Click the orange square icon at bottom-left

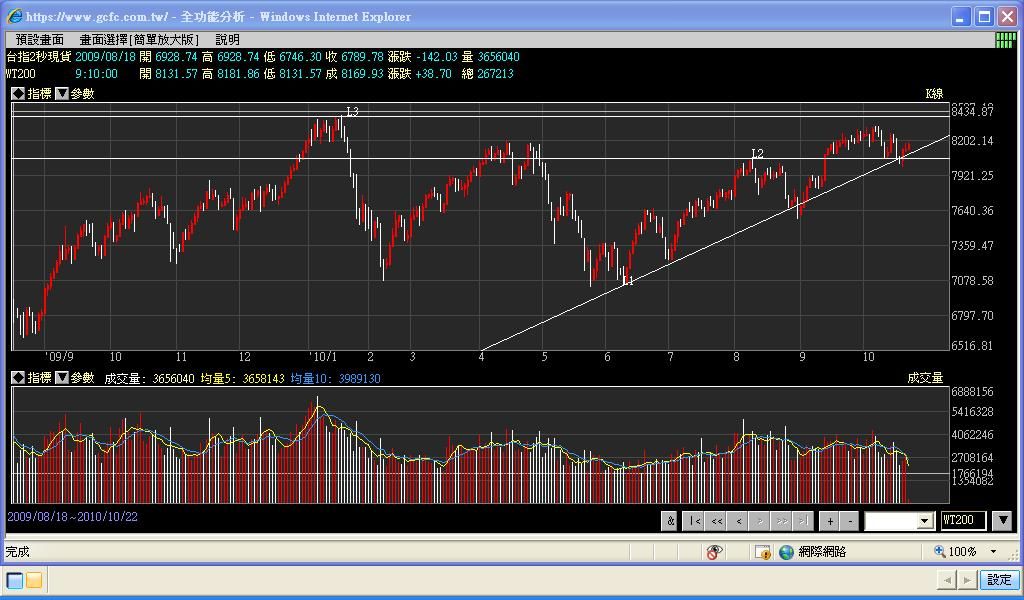[x=34, y=580]
